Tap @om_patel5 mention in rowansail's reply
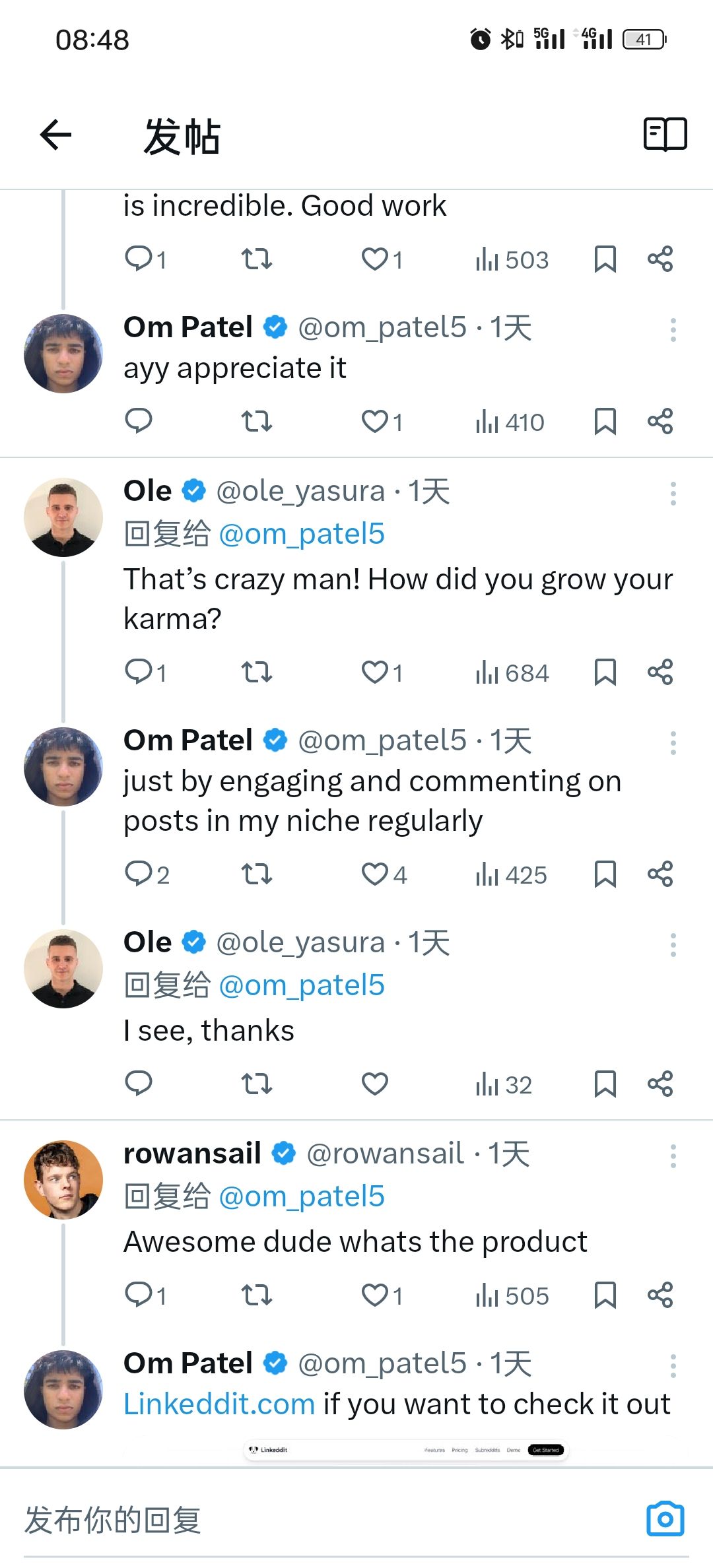 tap(302, 1196)
